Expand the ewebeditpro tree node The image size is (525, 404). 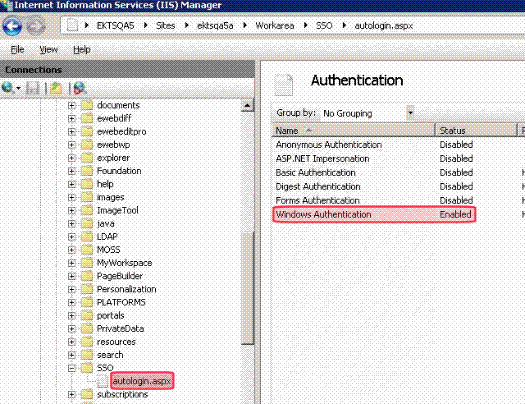click(x=71, y=132)
